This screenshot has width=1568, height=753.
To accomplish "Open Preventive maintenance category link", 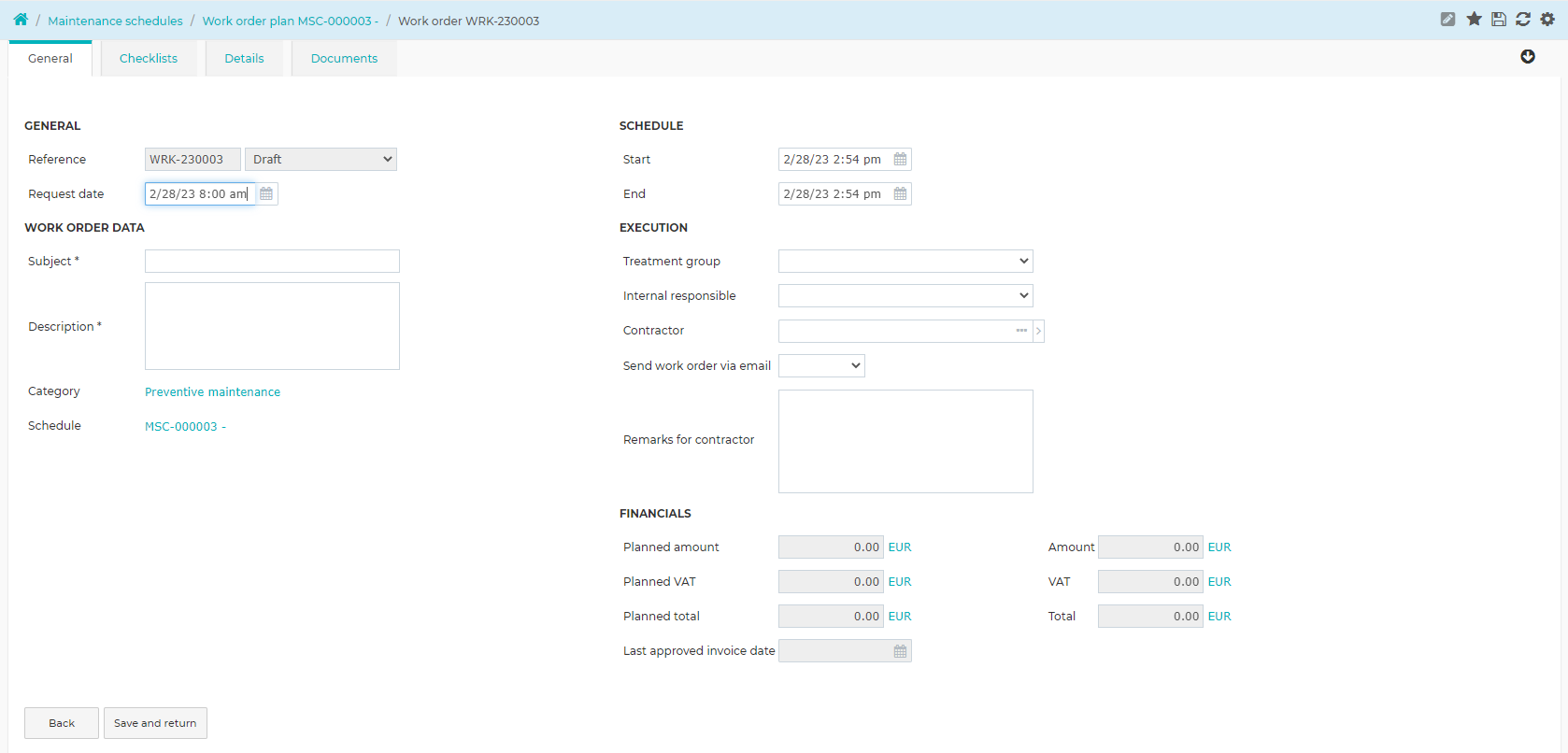I will coord(212,392).
